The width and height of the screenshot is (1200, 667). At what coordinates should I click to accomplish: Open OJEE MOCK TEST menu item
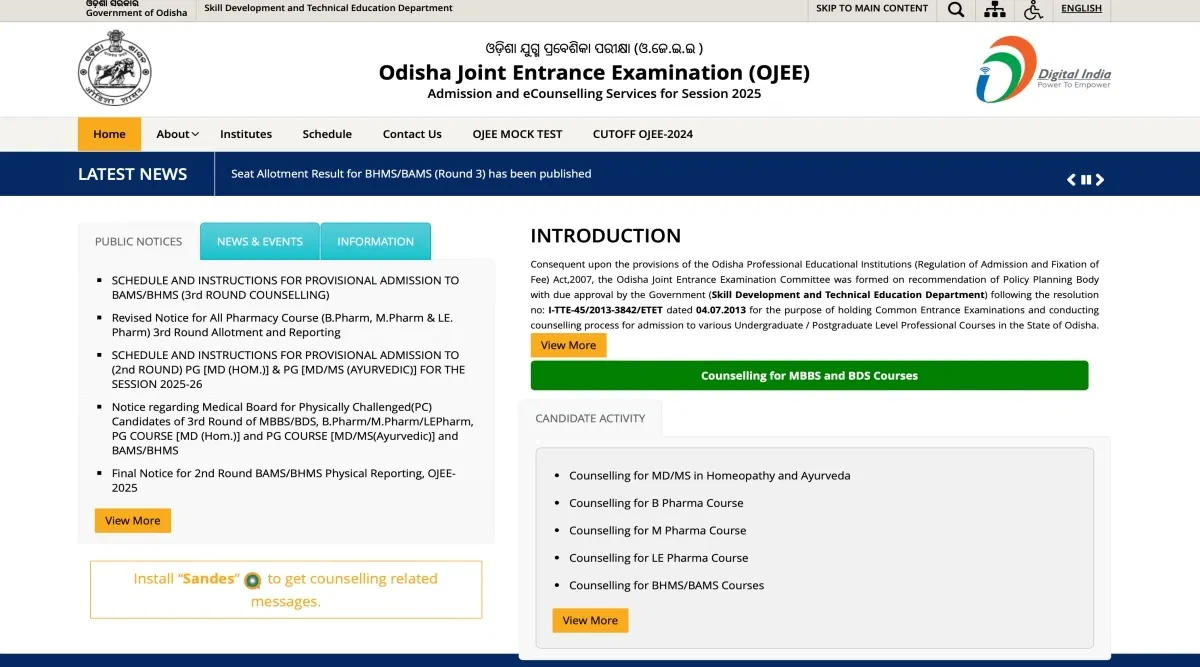[x=517, y=134]
